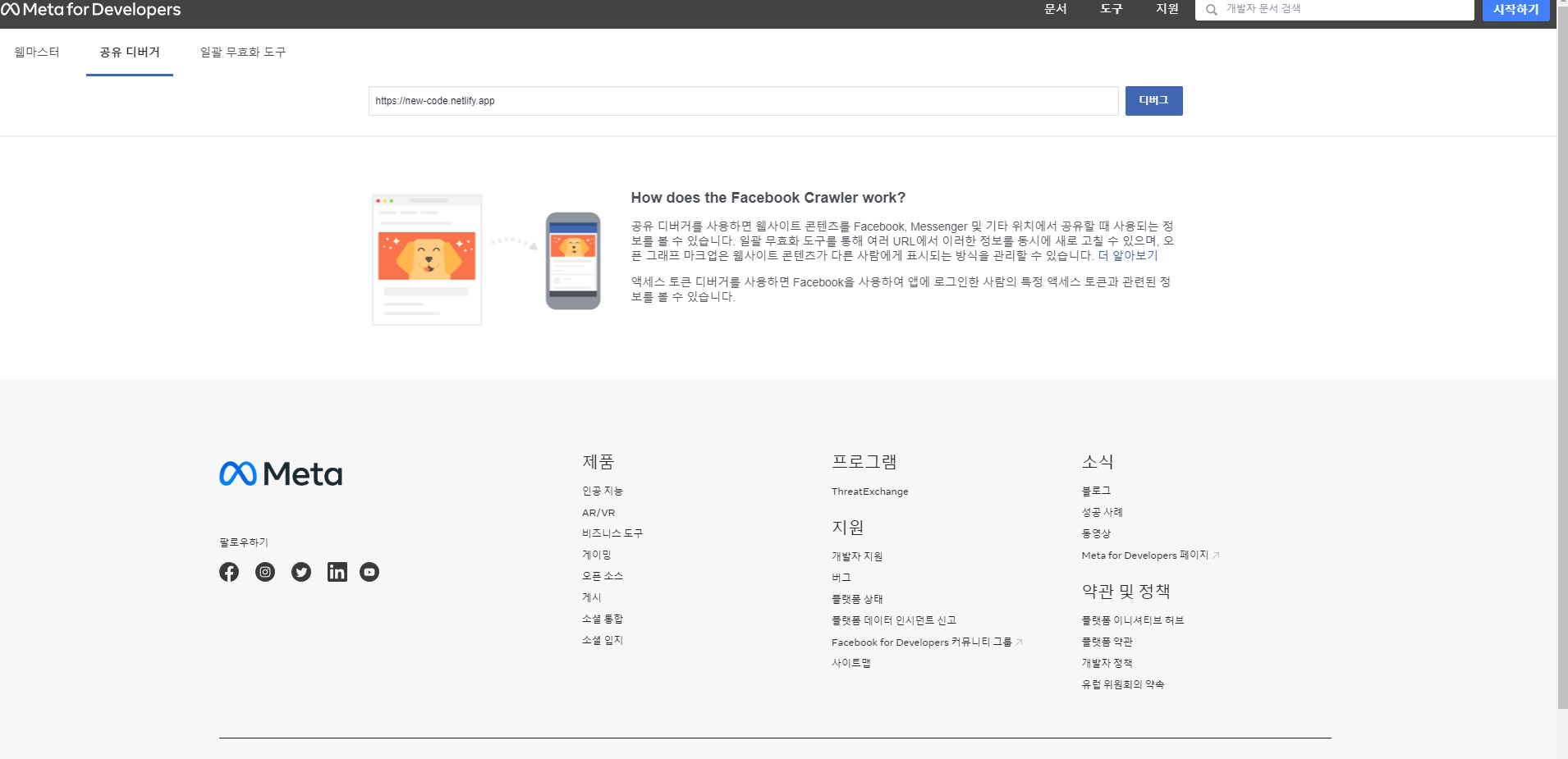
Task: Click the phone illustration thumbnail
Action: point(573,261)
